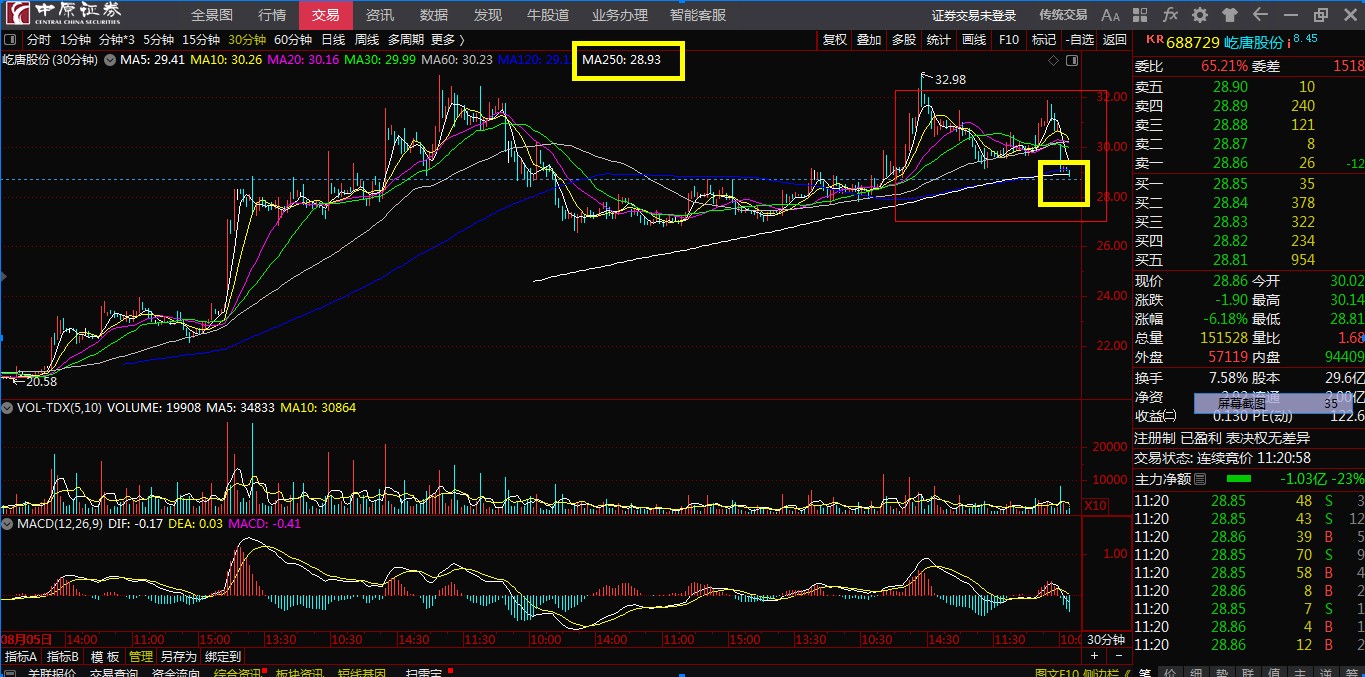Open dropdown arrow beside VOL-TDX indicator
Screen dimensions: 1365x677
[8, 408]
